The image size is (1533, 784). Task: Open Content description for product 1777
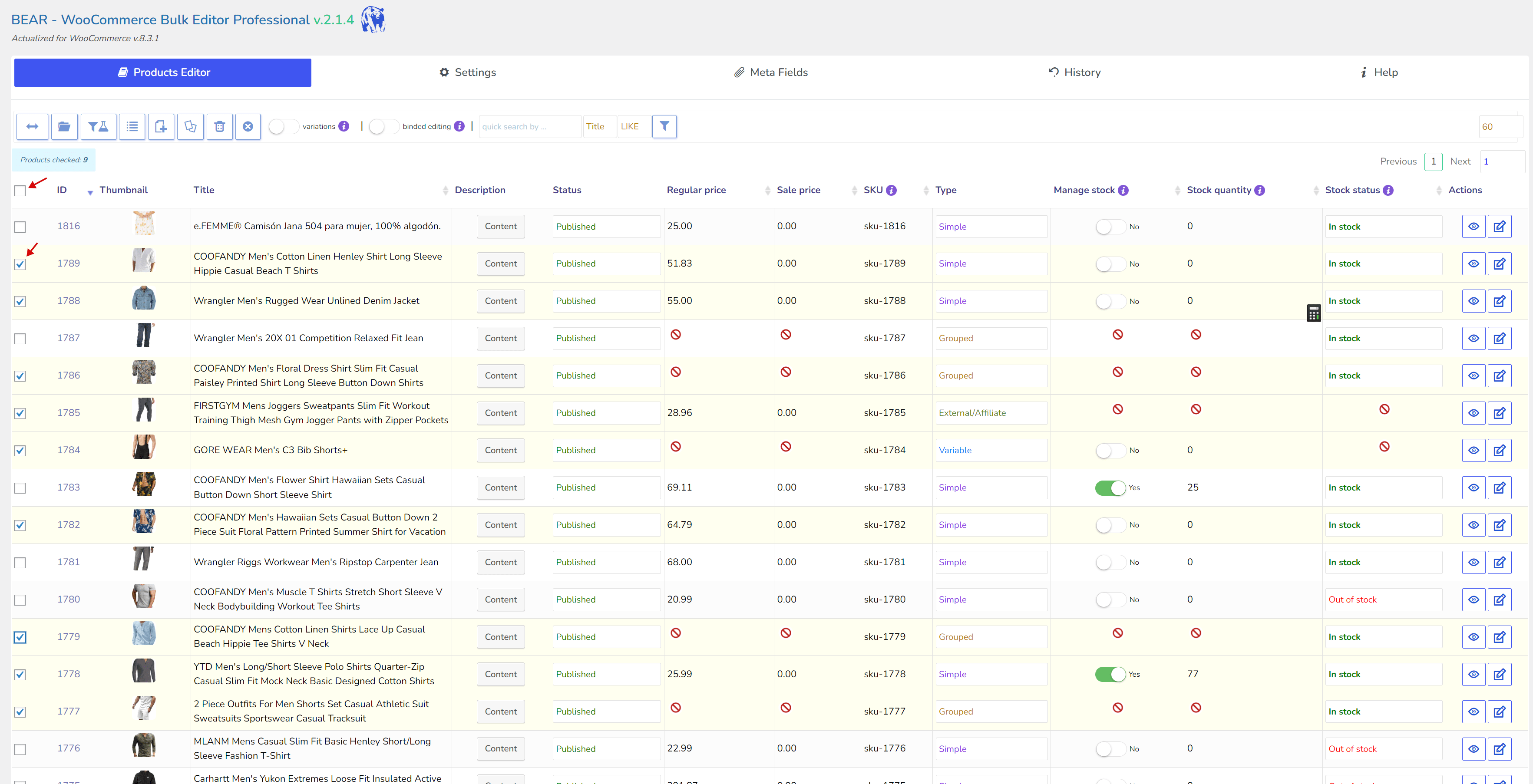click(x=500, y=712)
